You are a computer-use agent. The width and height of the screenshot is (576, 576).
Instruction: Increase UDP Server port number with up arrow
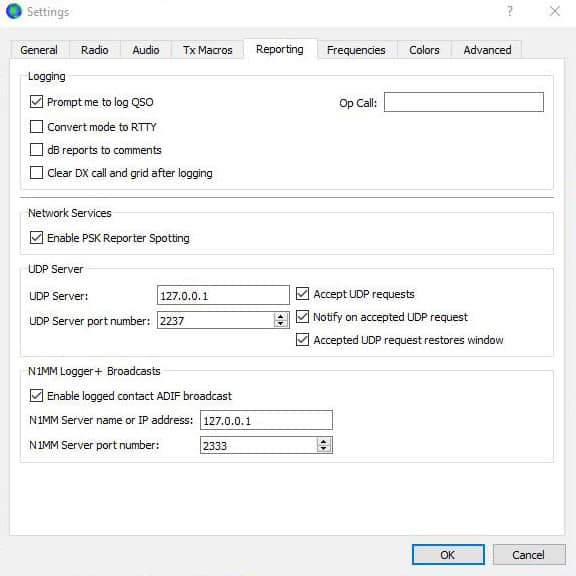[x=281, y=316]
